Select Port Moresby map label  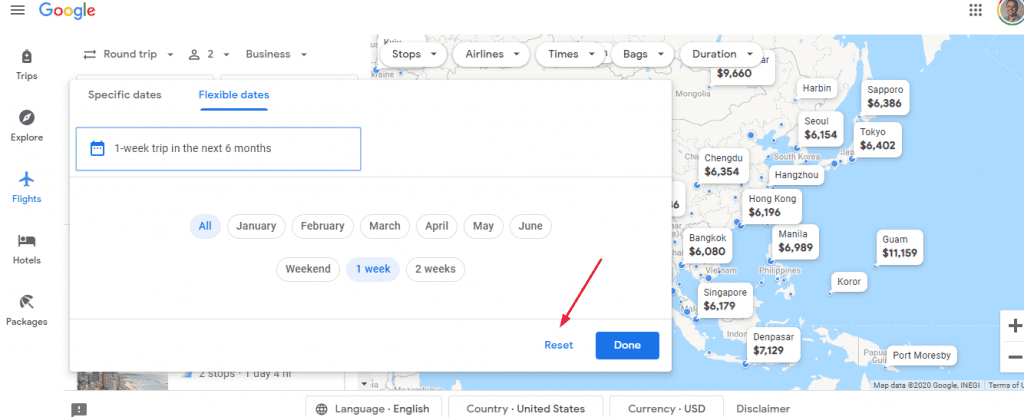921,356
